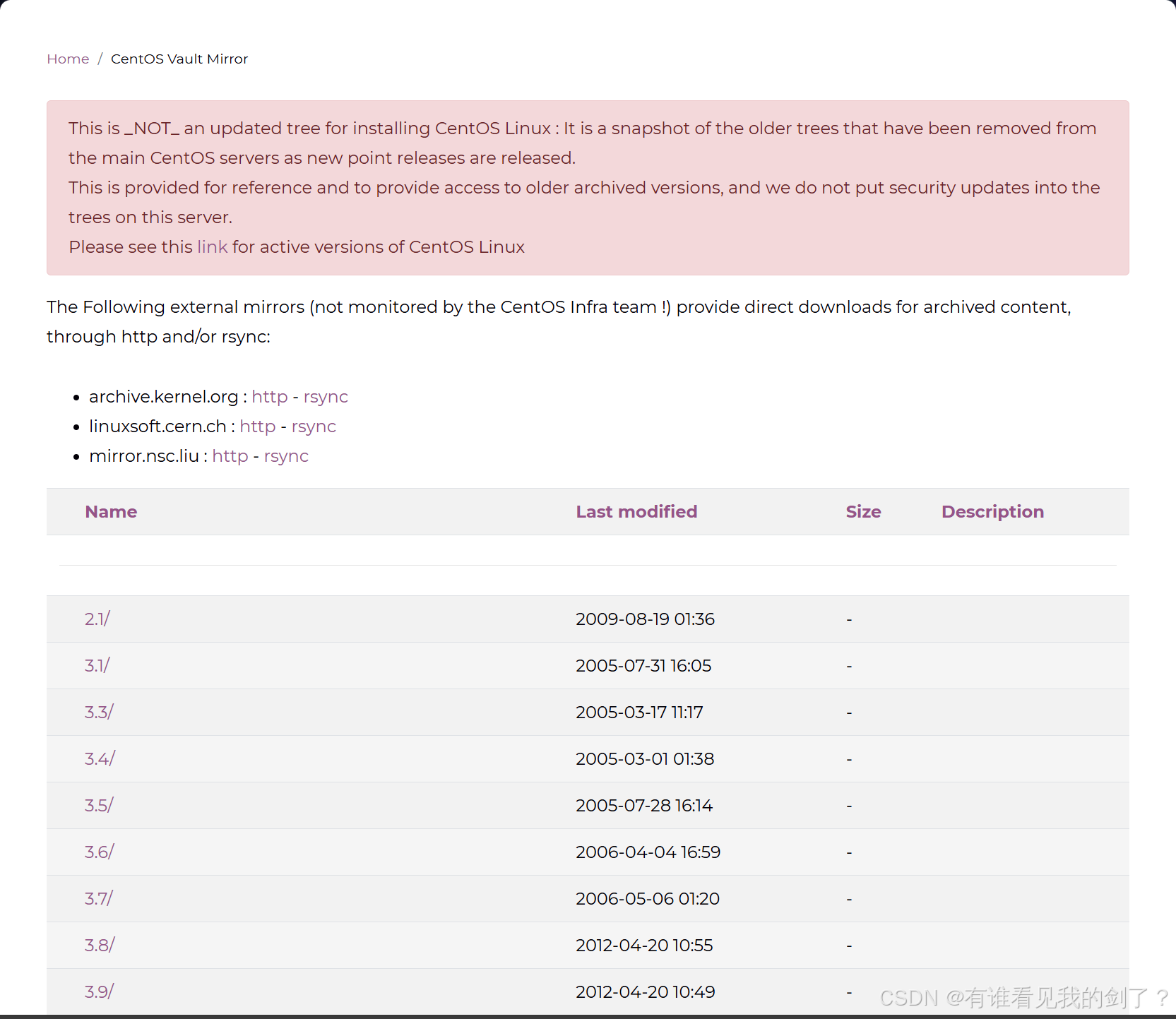
Task: Open the 3.9/ directory
Action: pos(100,991)
